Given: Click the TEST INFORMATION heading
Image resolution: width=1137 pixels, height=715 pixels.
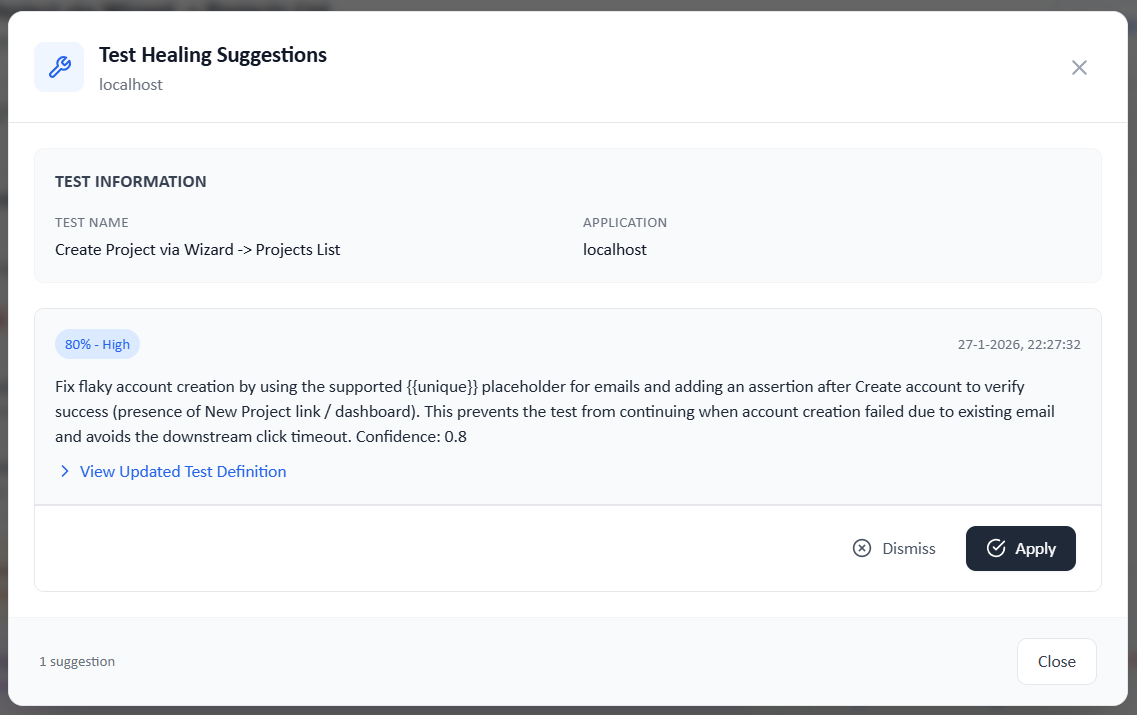Looking at the screenshot, I should click(131, 182).
